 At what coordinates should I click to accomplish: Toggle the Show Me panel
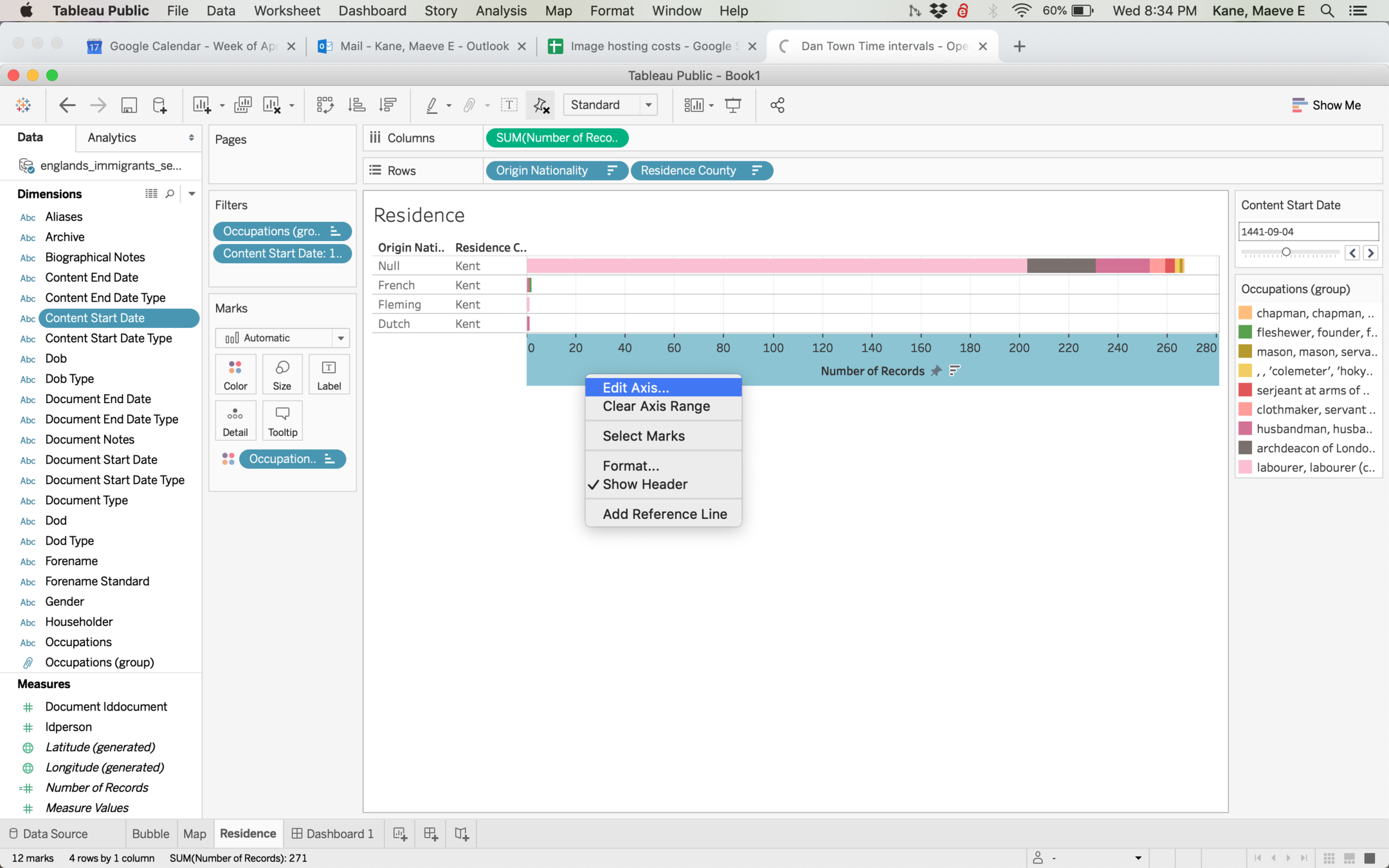pyautogui.click(x=1326, y=105)
